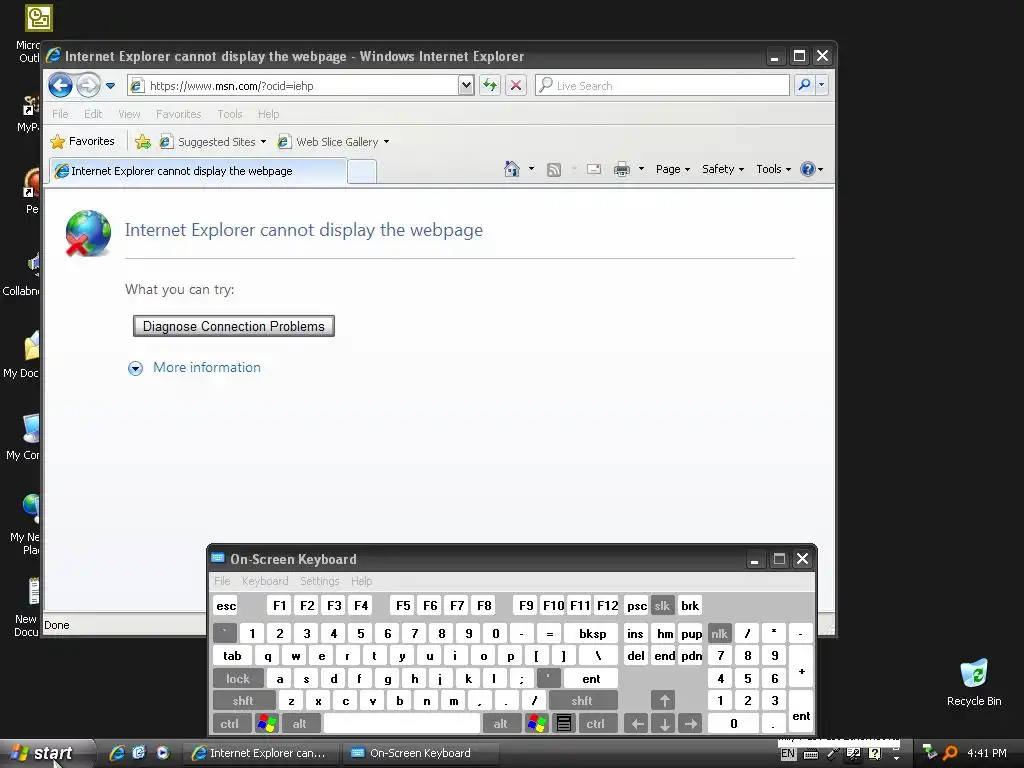The width and height of the screenshot is (1024, 768).
Task: Run search with magnifier icon button
Action: coord(805,85)
